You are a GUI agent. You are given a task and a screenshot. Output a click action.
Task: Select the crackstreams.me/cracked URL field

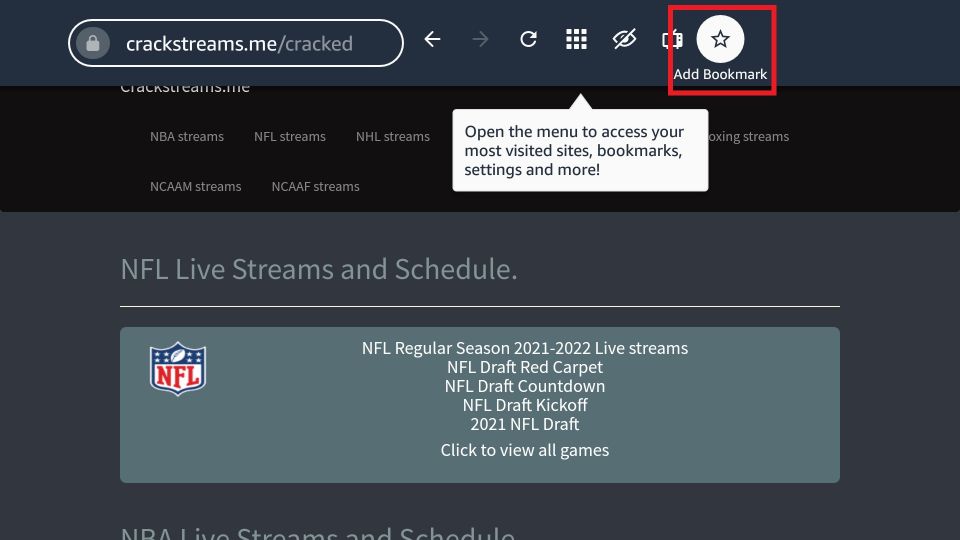point(236,43)
